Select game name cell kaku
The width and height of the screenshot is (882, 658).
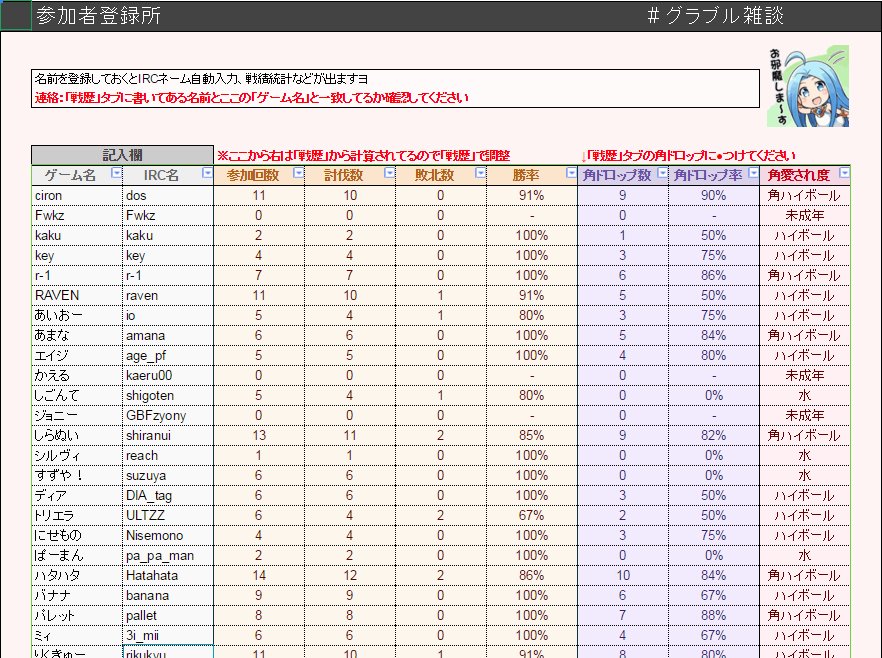(77, 236)
